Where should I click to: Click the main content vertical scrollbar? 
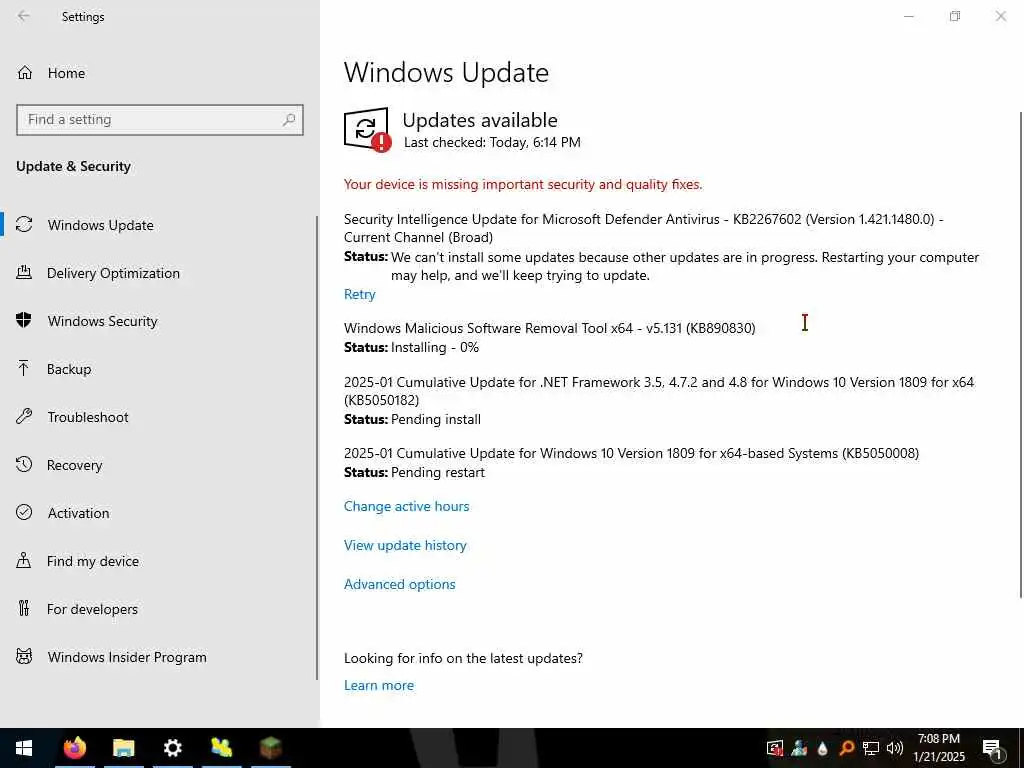coord(1020,355)
